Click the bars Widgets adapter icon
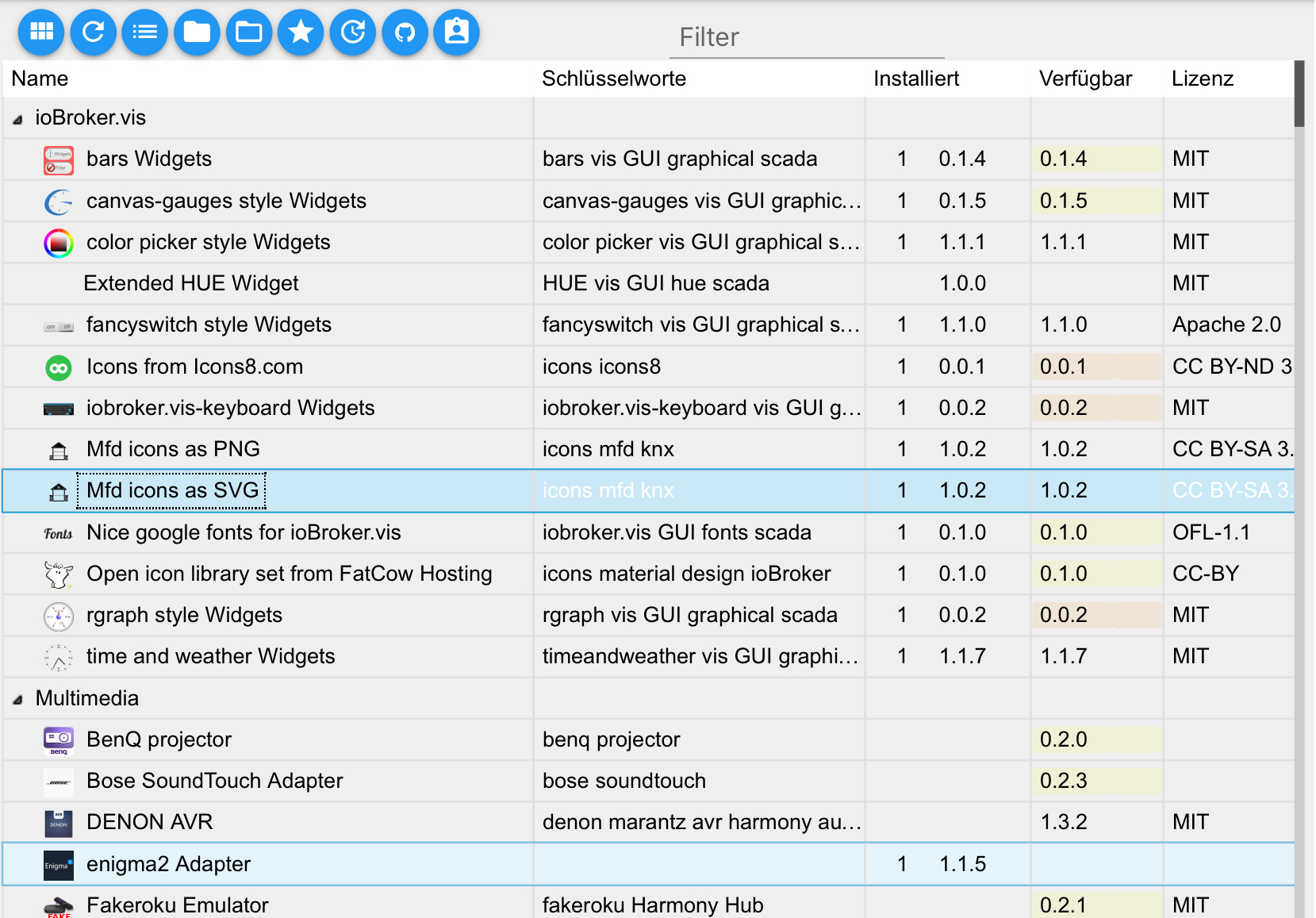 click(x=59, y=159)
